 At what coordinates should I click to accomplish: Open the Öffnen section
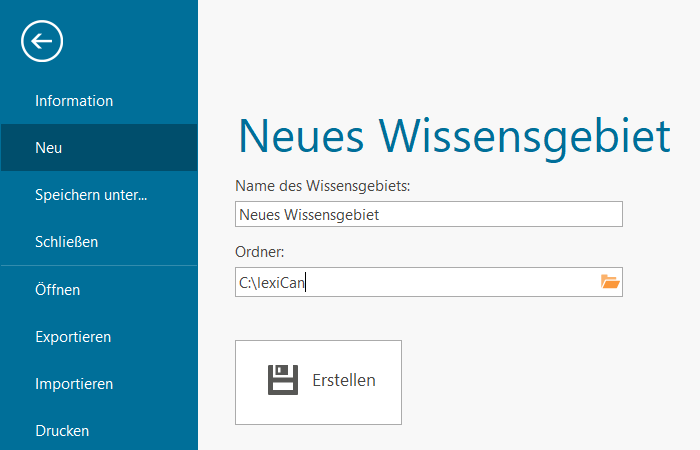[x=57, y=290]
